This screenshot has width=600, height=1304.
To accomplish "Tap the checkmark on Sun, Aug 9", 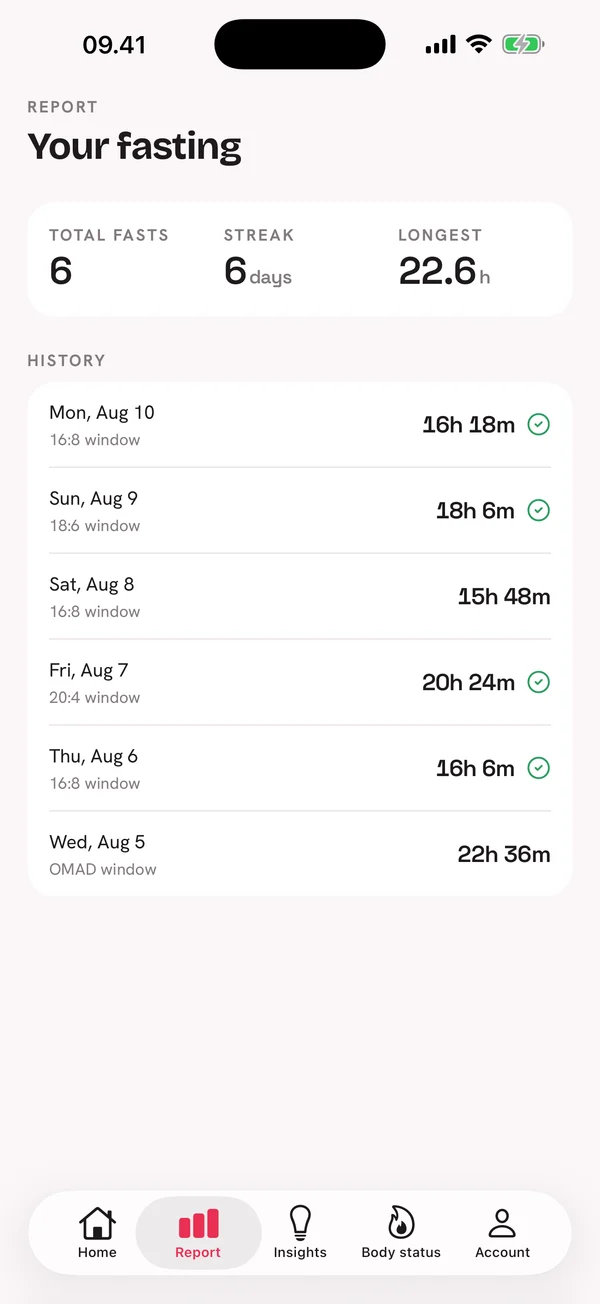I will 538,511.
